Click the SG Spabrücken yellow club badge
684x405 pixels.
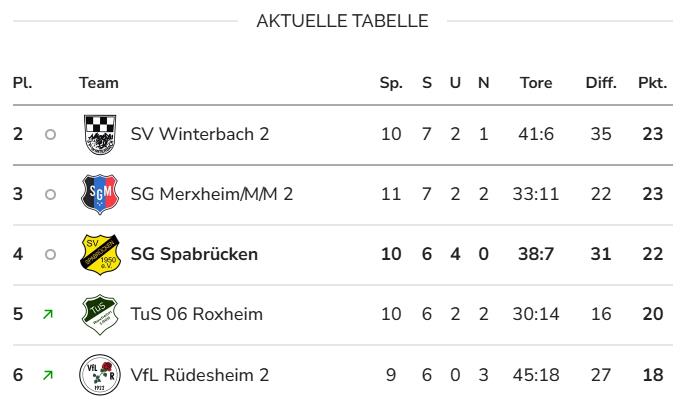tap(99, 254)
